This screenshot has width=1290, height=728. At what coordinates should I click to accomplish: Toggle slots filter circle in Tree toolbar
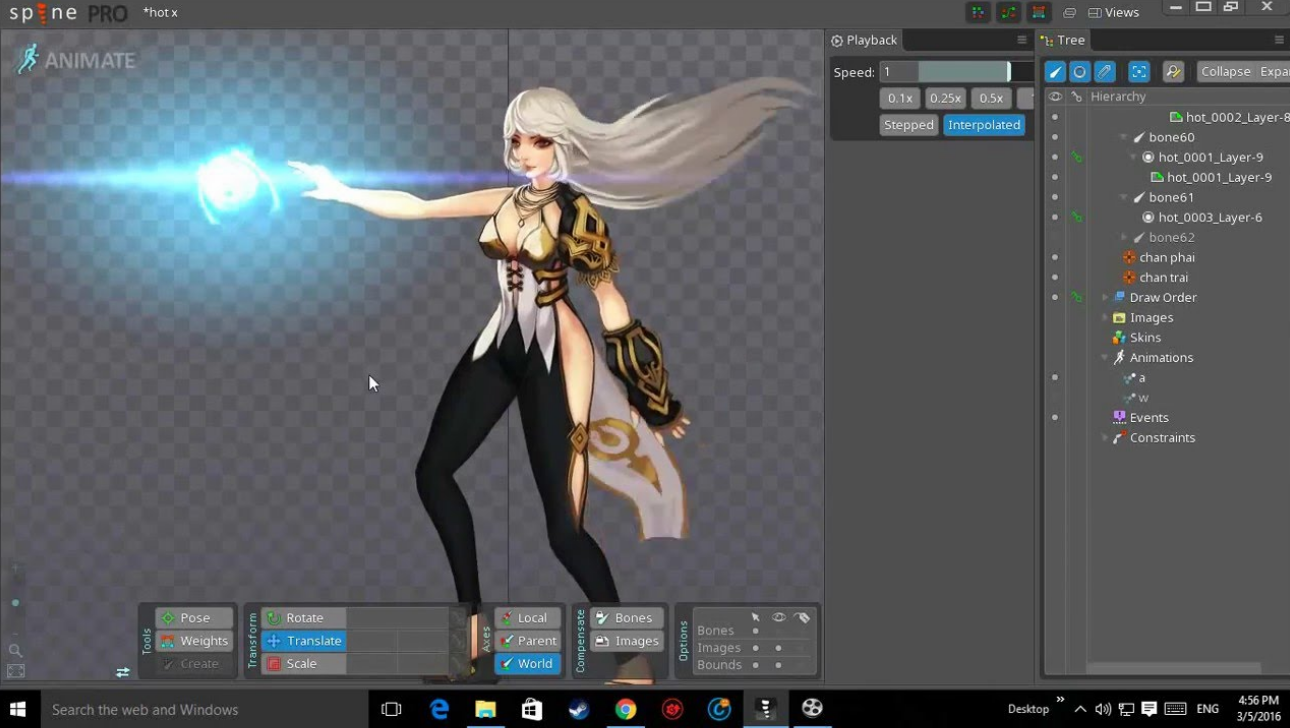(1080, 72)
